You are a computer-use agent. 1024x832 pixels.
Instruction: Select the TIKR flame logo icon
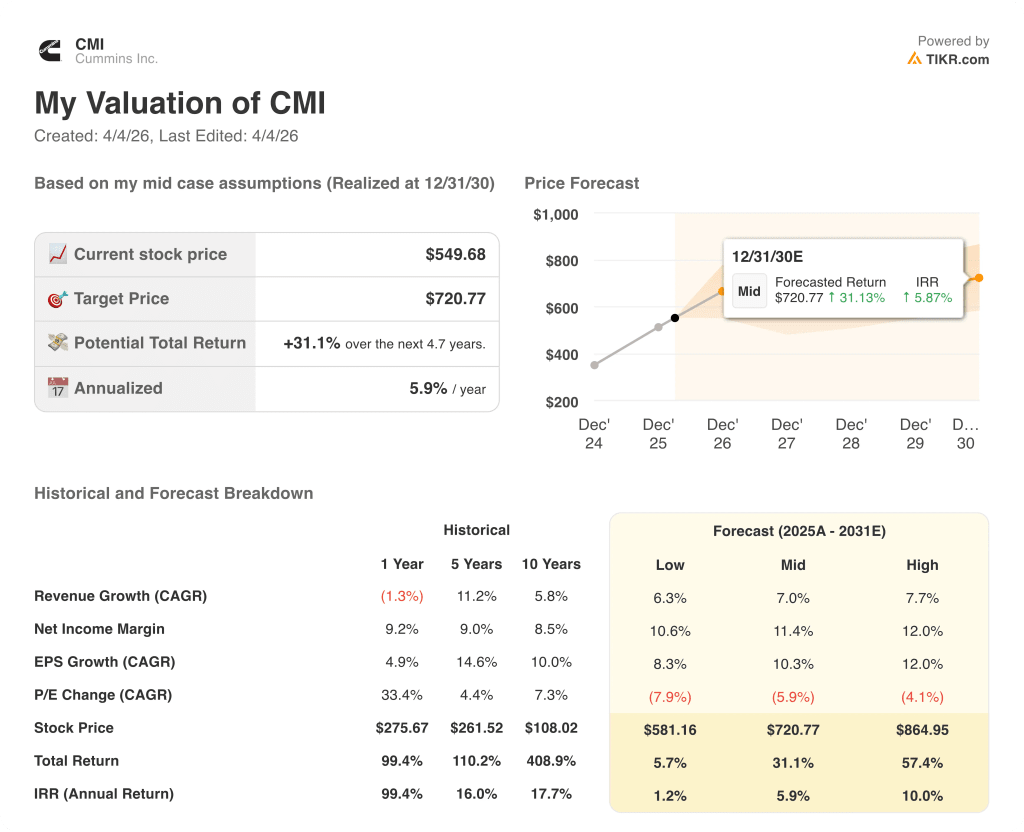[914, 59]
